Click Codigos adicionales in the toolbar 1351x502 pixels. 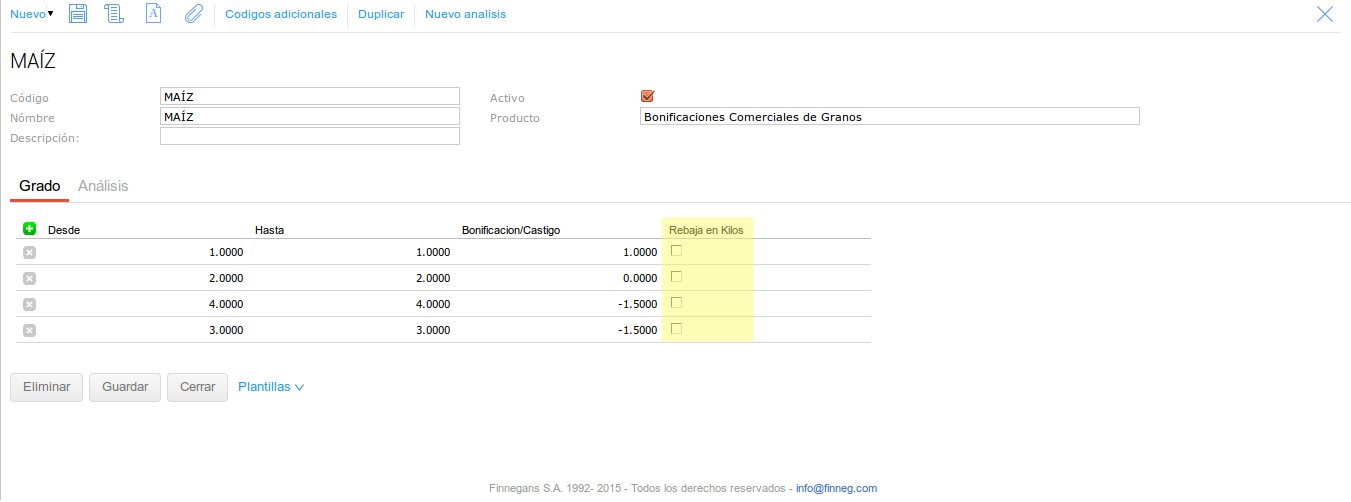click(281, 14)
